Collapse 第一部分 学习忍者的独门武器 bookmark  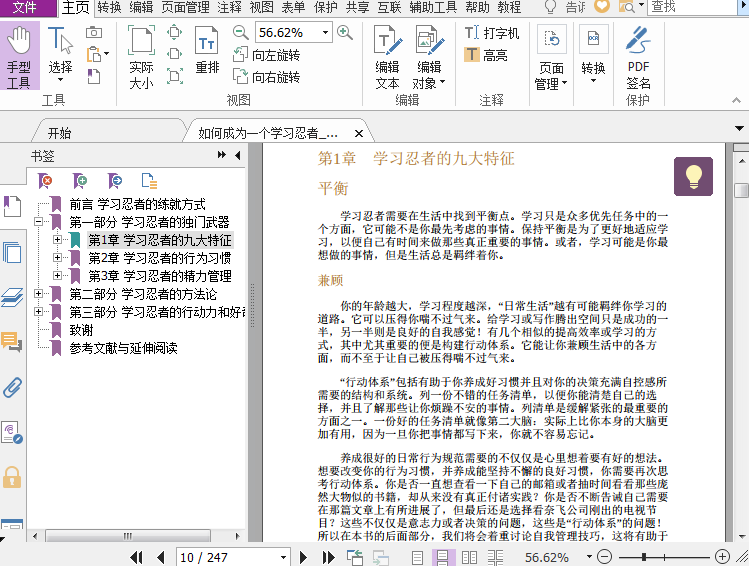tap(39, 222)
